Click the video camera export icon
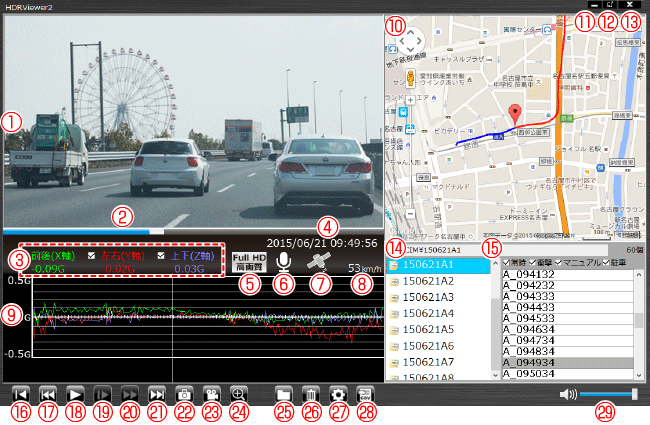 click(212, 394)
